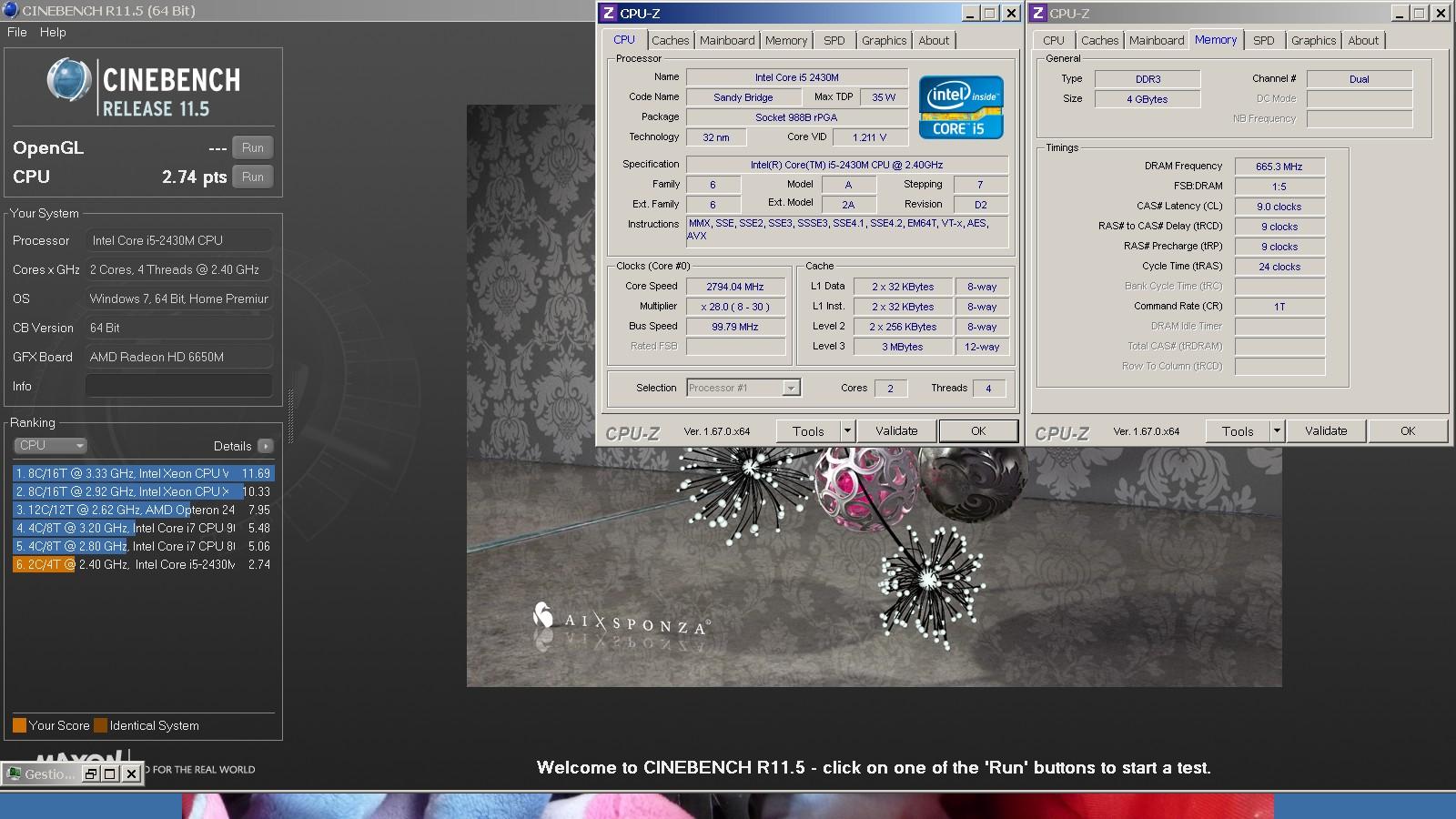
Task: Restore the minimized Gestio... window
Action: pyautogui.click(x=91, y=773)
